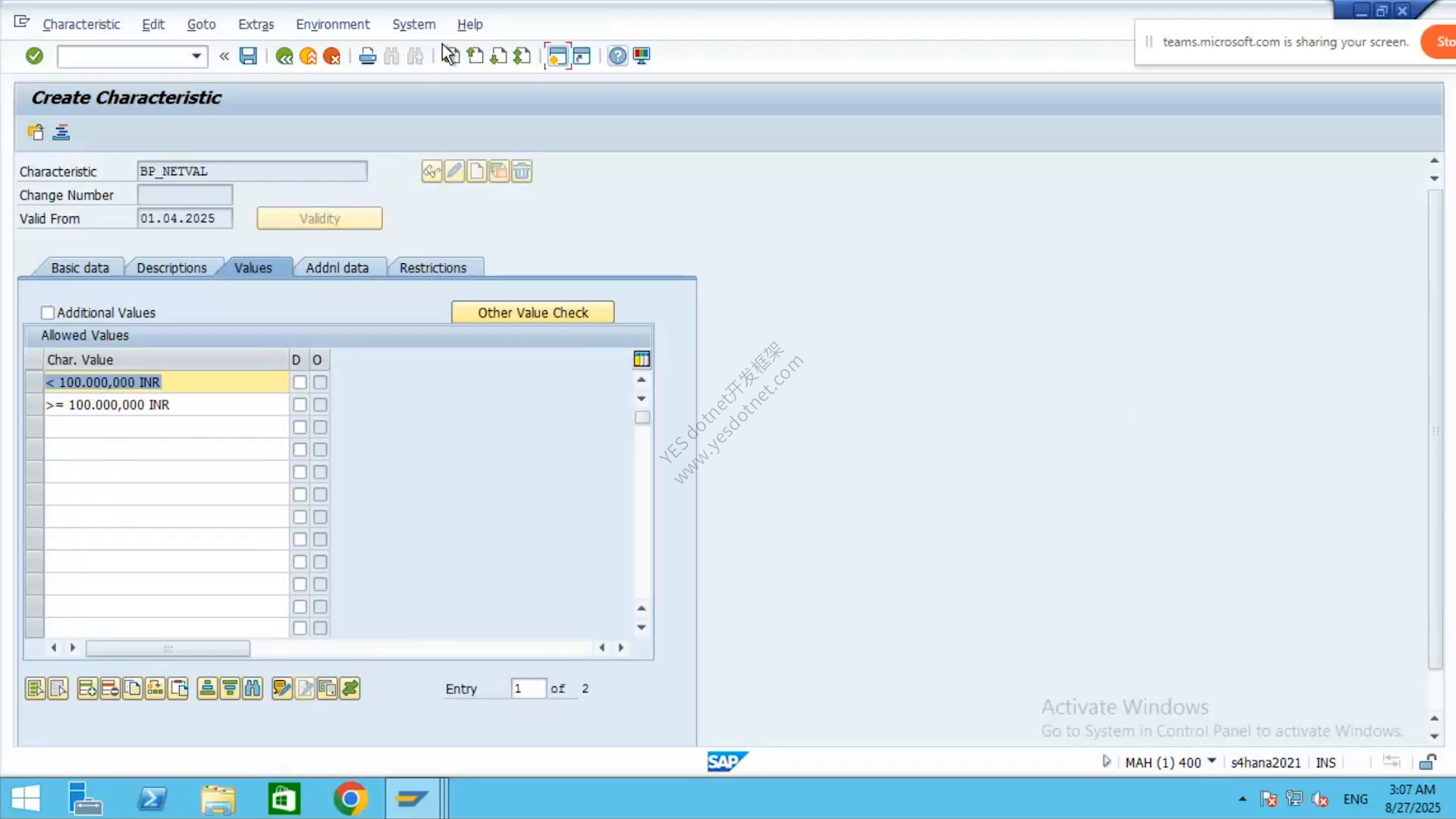This screenshot has height=819, width=1456.
Task: Tick D checkbox for >= 100.000,000 INR row
Action: pyautogui.click(x=300, y=405)
